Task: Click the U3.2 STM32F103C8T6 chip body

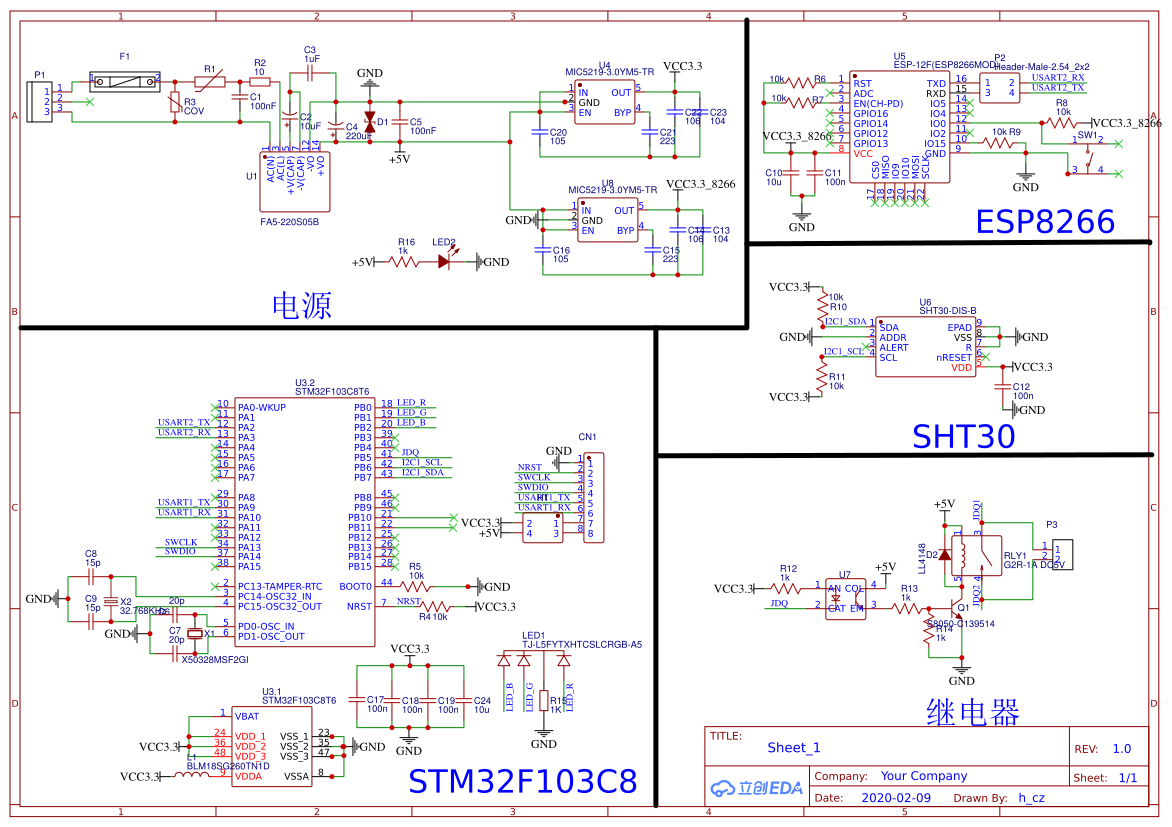Action: (304, 522)
